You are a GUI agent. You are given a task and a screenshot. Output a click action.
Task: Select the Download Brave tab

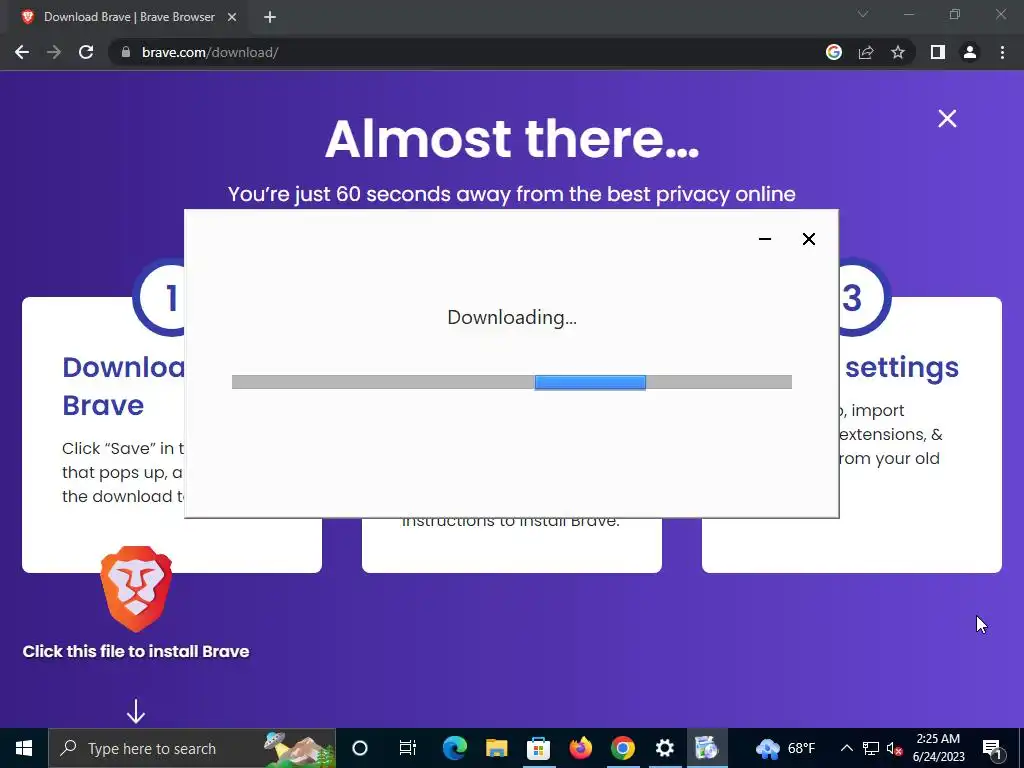[x=129, y=17]
